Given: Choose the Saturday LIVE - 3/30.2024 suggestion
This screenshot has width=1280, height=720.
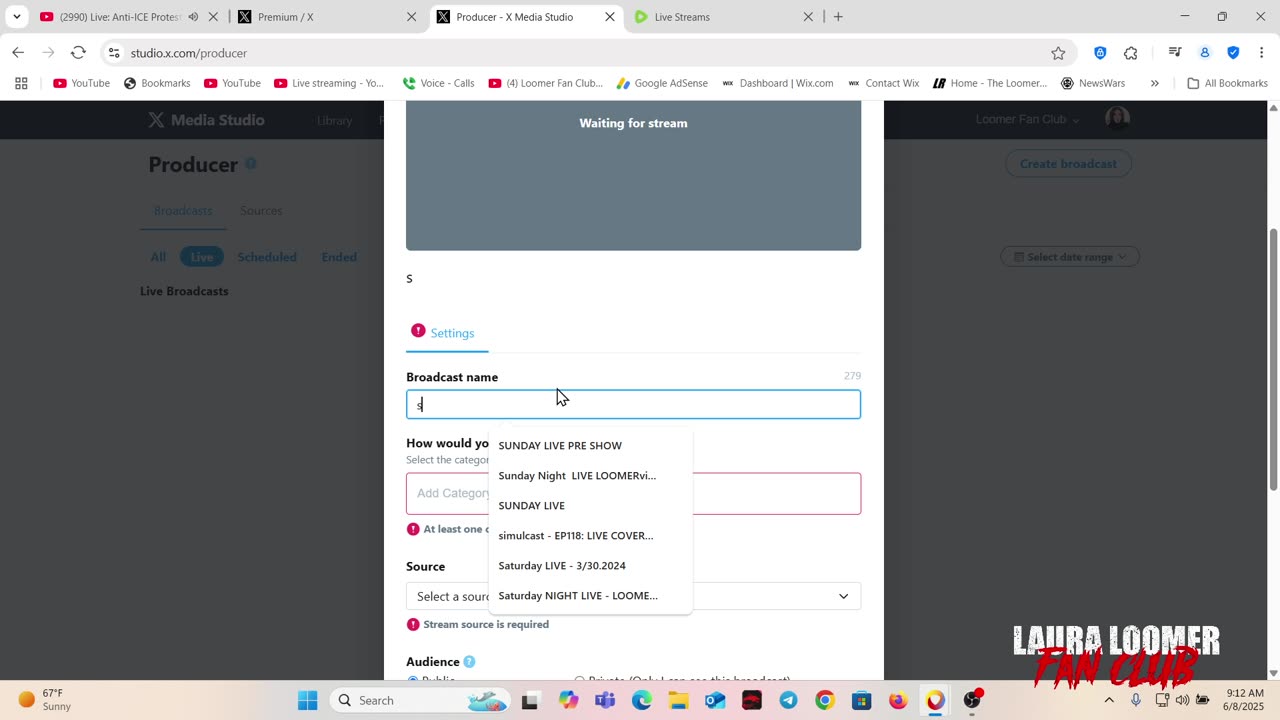Looking at the screenshot, I should click(590, 565).
